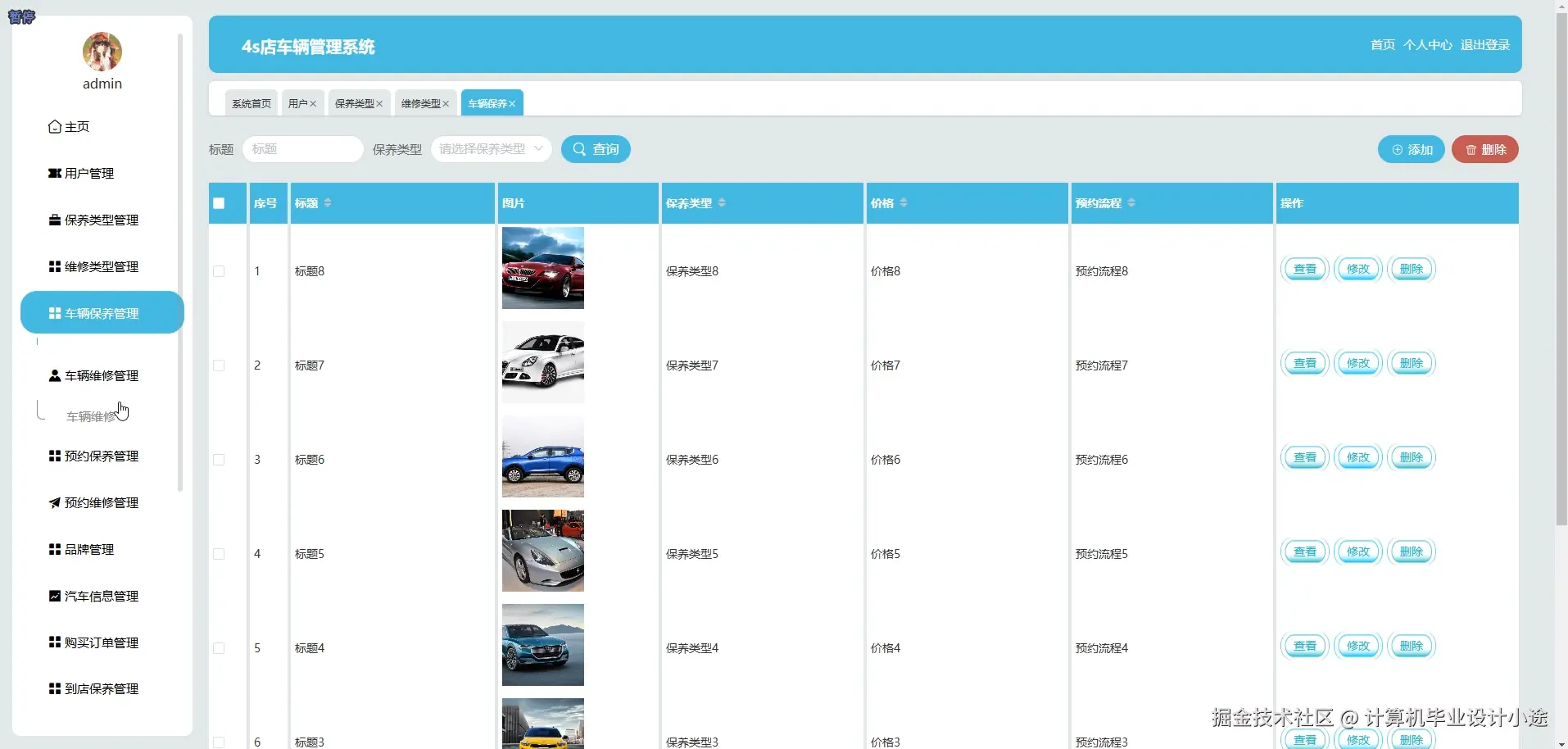Check the checkbox for row 标题5

pos(219,554)
